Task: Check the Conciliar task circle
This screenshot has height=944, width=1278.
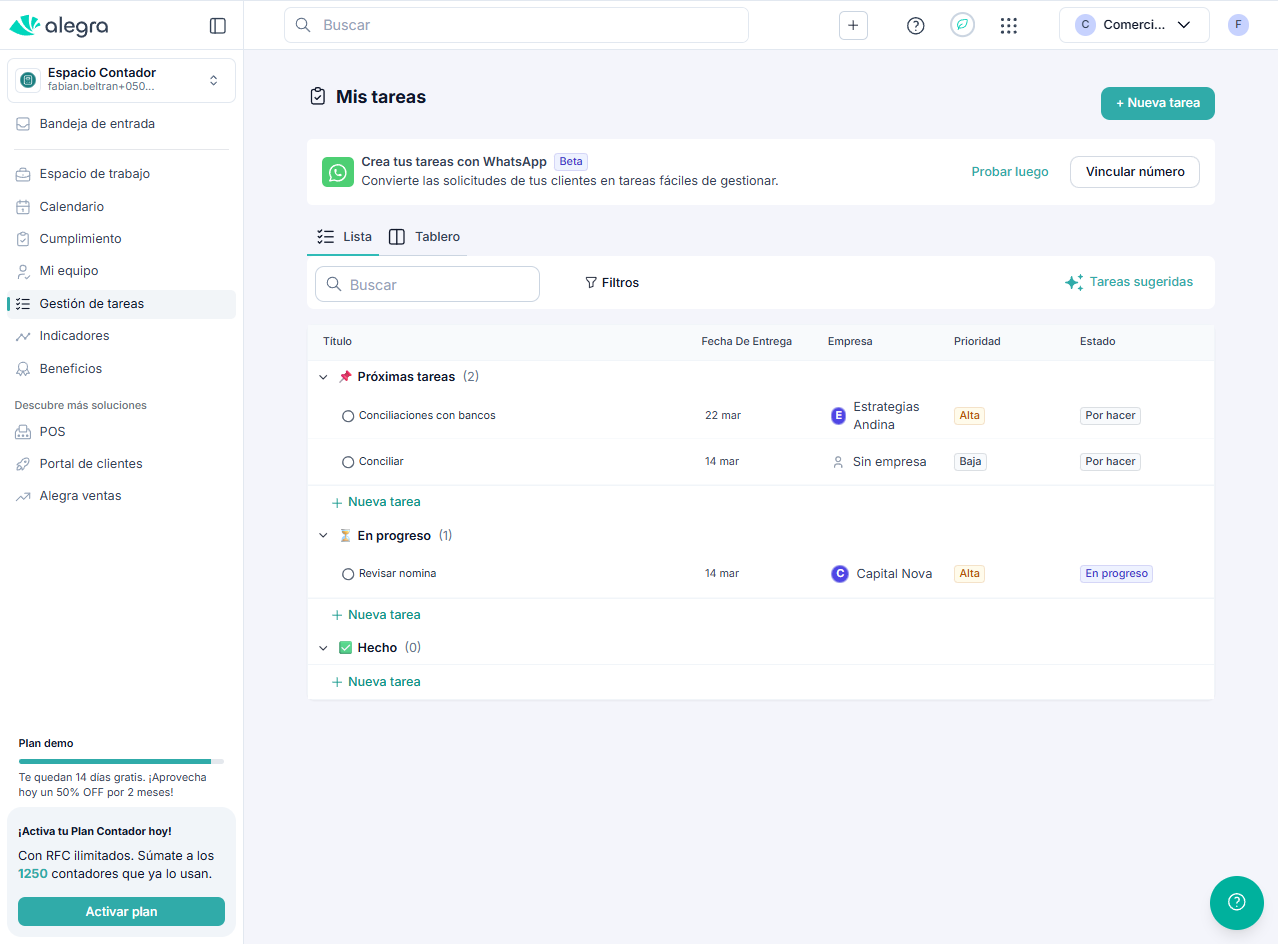Action: (348, 462)
